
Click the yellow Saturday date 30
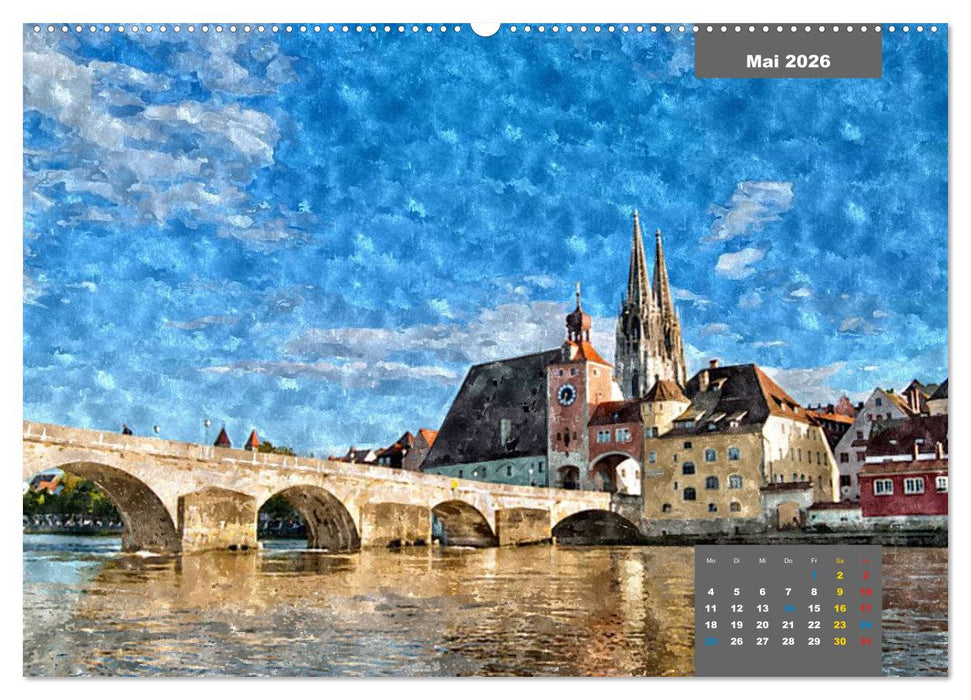840,640
